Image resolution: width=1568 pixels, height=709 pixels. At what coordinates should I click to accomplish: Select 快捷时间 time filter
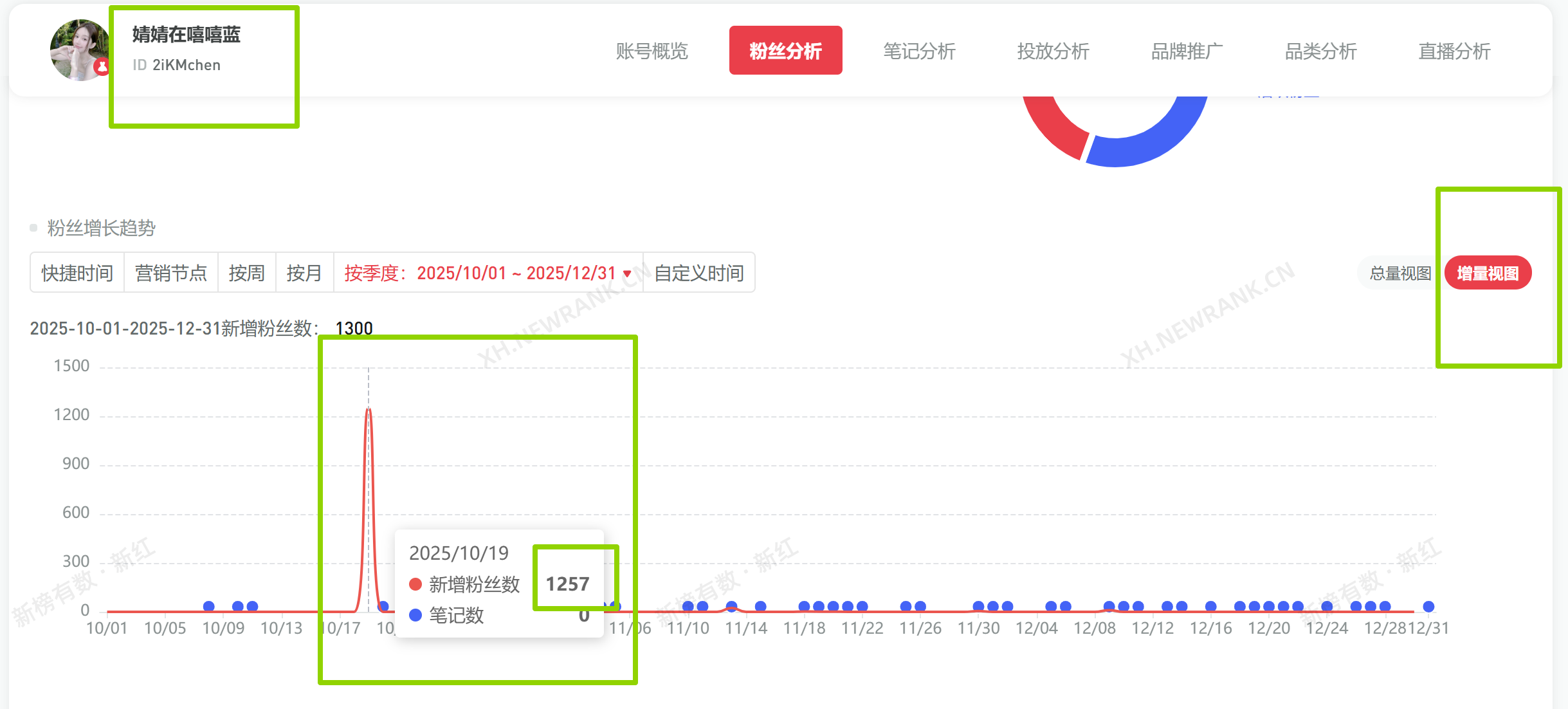pyautogui.click(x=77, y=273)
